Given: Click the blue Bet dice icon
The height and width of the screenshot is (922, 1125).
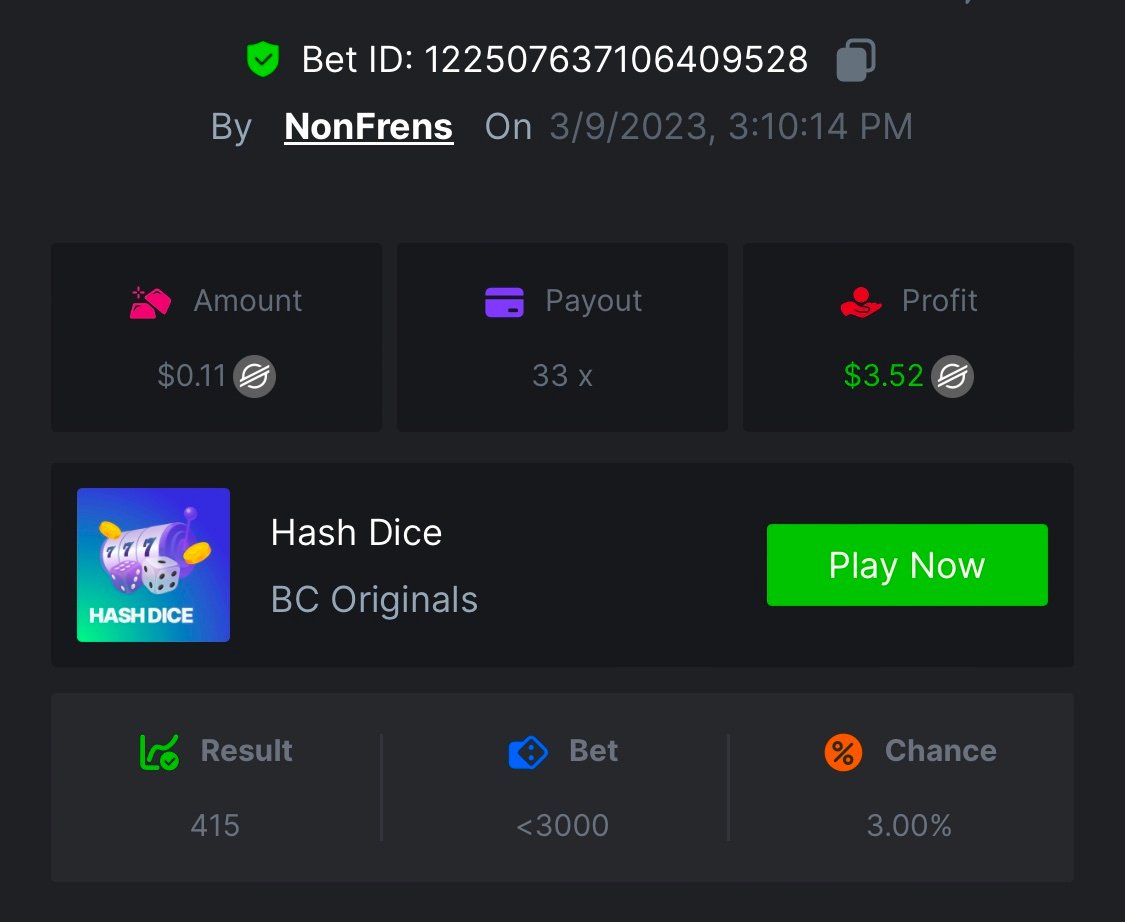Looking at the screenshot, I should (x=528, y=752).
